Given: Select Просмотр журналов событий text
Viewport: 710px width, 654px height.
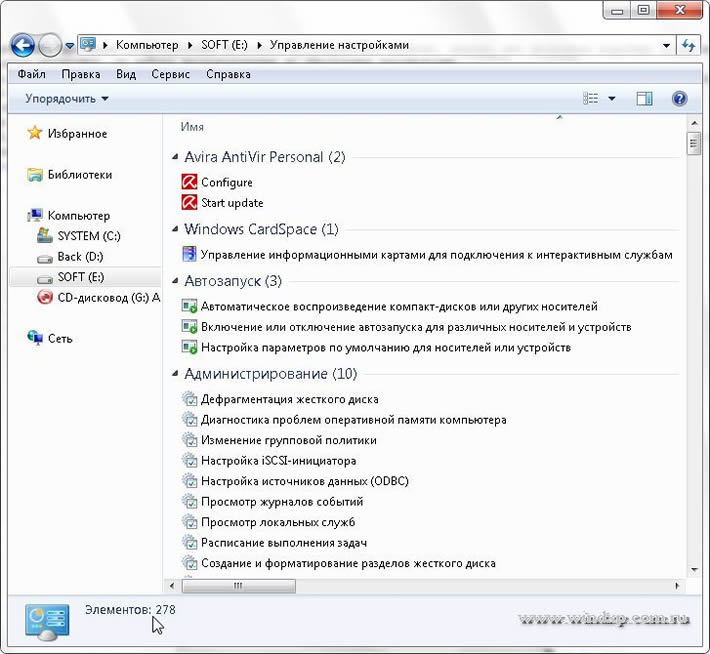Looking at the screenshot, I should pyautogui.click(x=282, y=502).
